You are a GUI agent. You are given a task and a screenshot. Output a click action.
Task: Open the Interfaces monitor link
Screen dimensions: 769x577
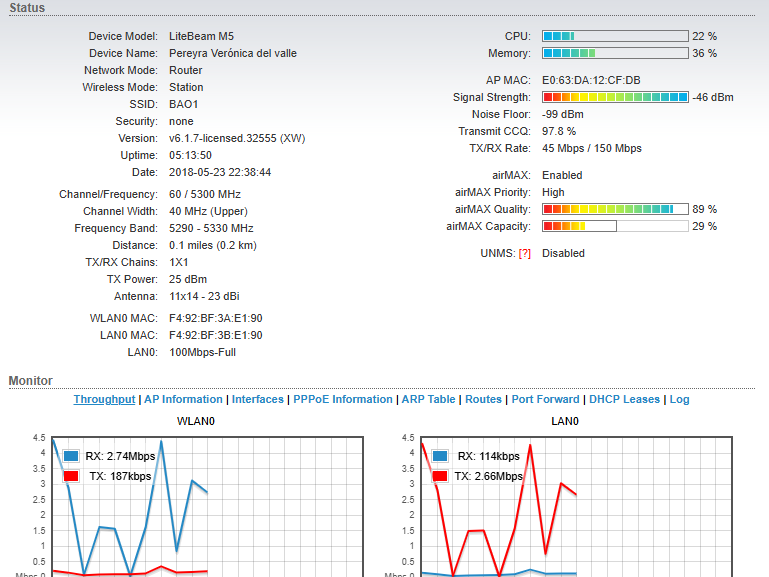[257, 399]
